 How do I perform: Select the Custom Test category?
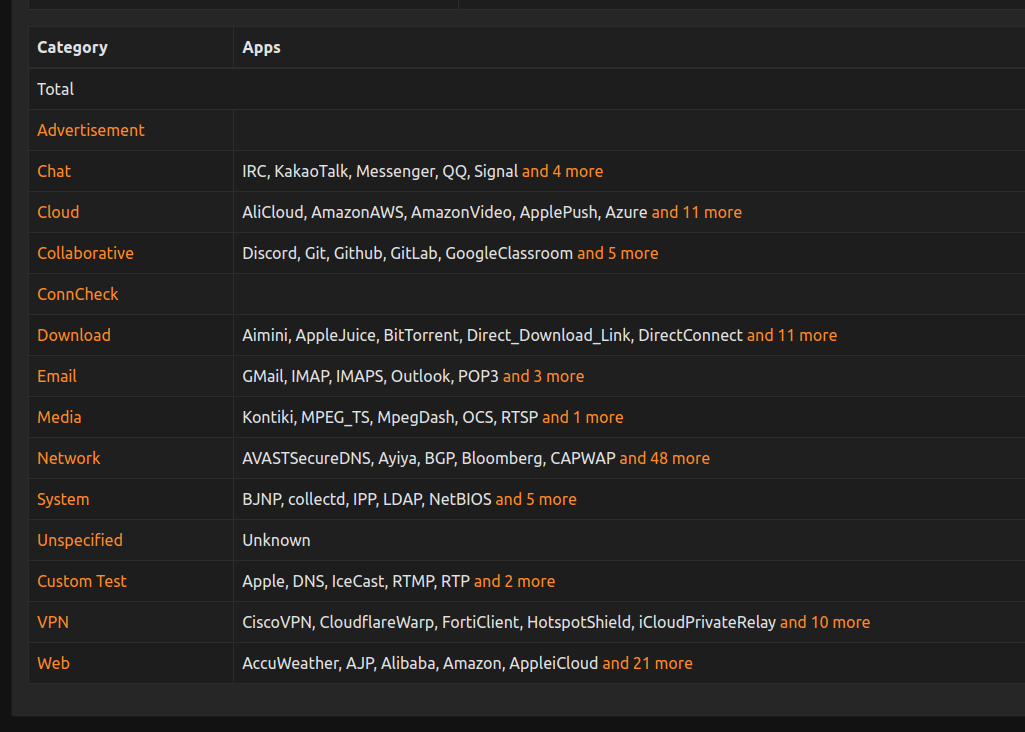click(x=82, y=581)
